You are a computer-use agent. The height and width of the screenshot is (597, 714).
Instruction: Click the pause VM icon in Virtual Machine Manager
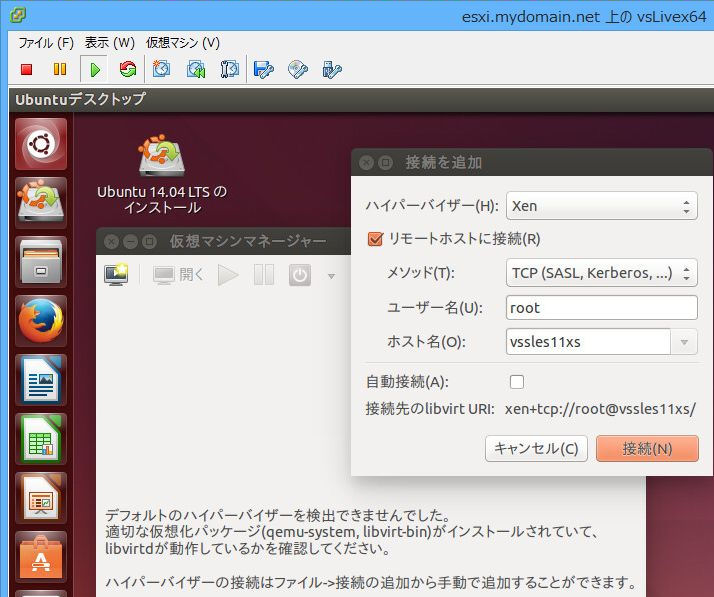264,275
